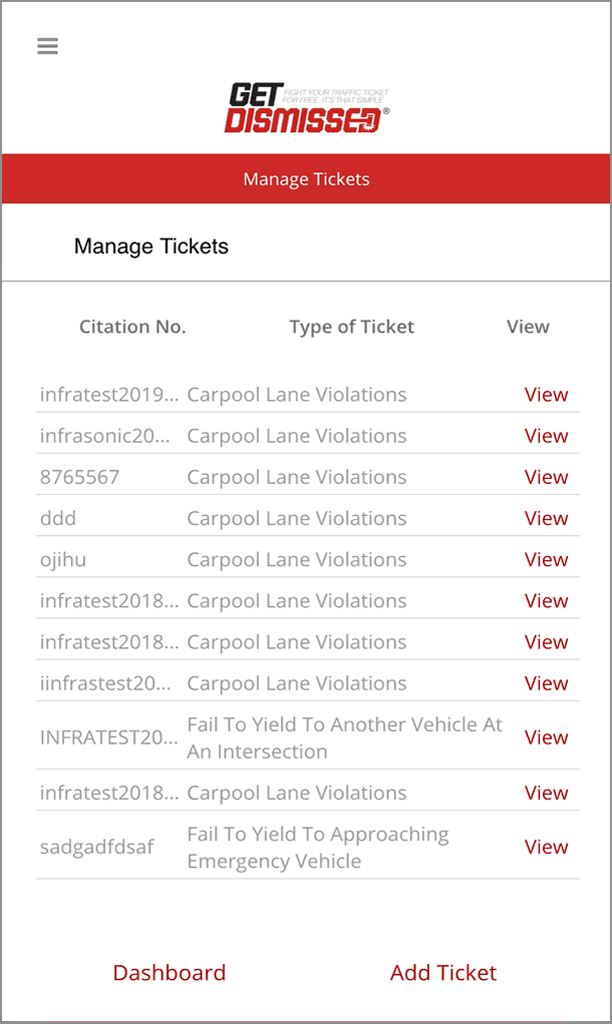
Task: Click the Manage Tickets page heading
Action: click(151, 246)
